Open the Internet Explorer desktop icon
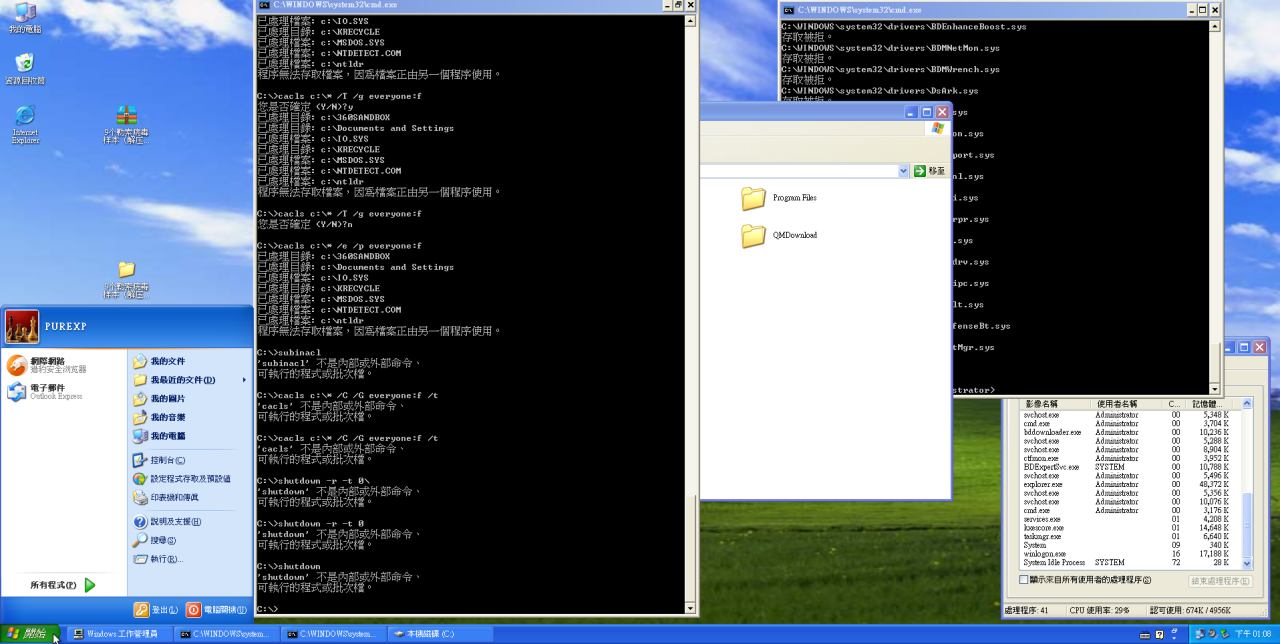The height and width of the screenshot is (644, 1280). 25,116
